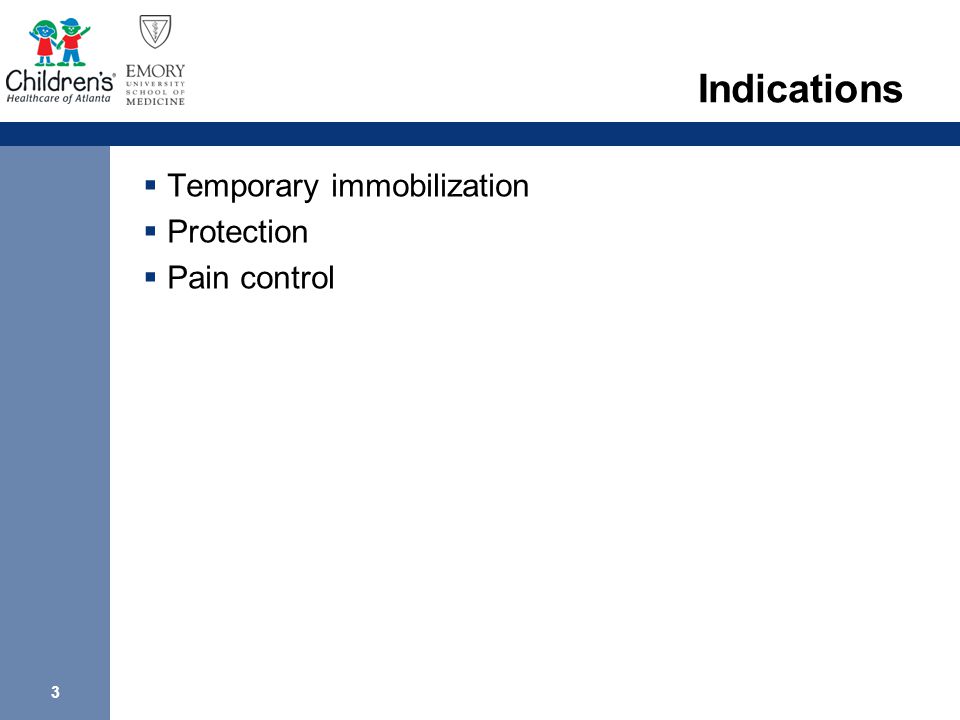The width and height of the screenshot is (960, 720).
Task: Click the Healthcare of Atlanta tagline
Action: [58, 99]
